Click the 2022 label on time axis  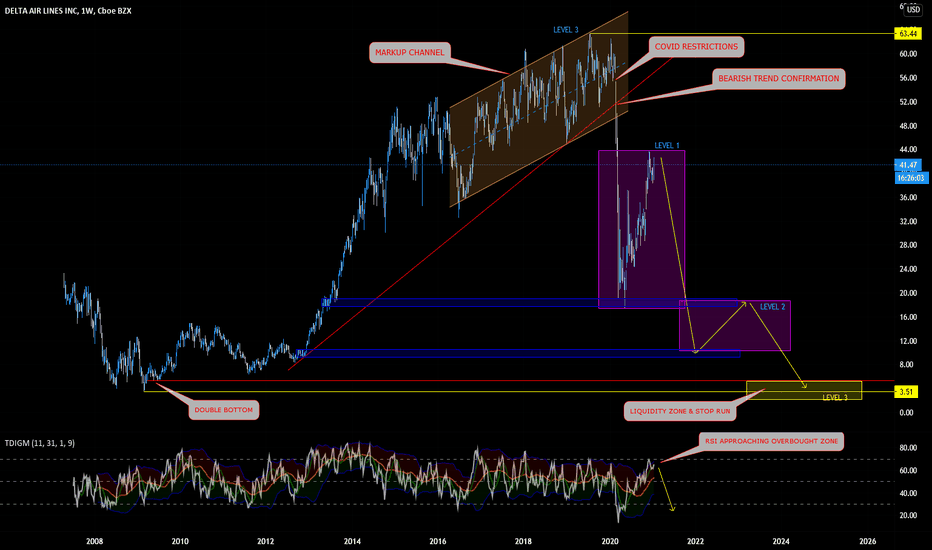695,541
